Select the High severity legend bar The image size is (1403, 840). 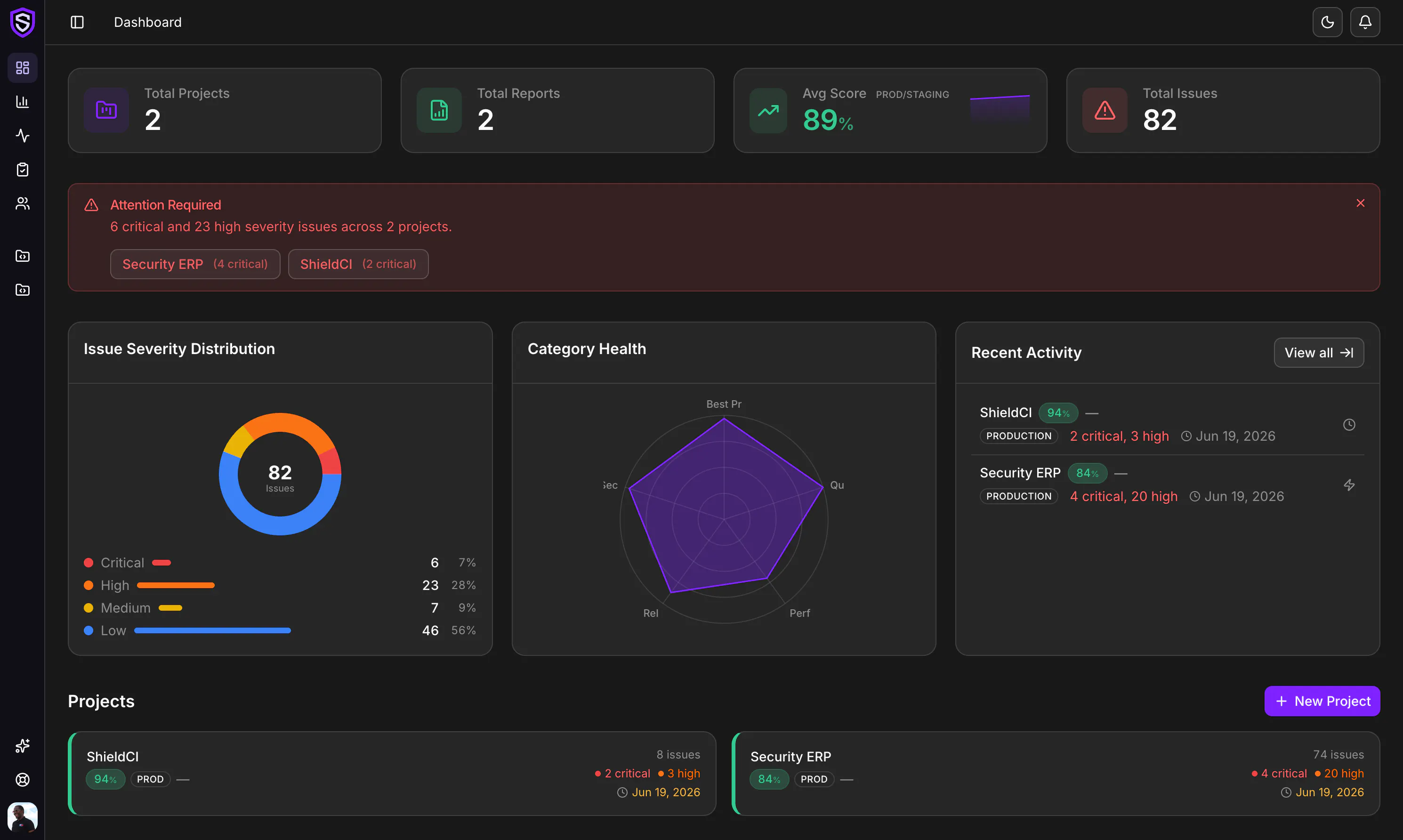click(176, 585)
